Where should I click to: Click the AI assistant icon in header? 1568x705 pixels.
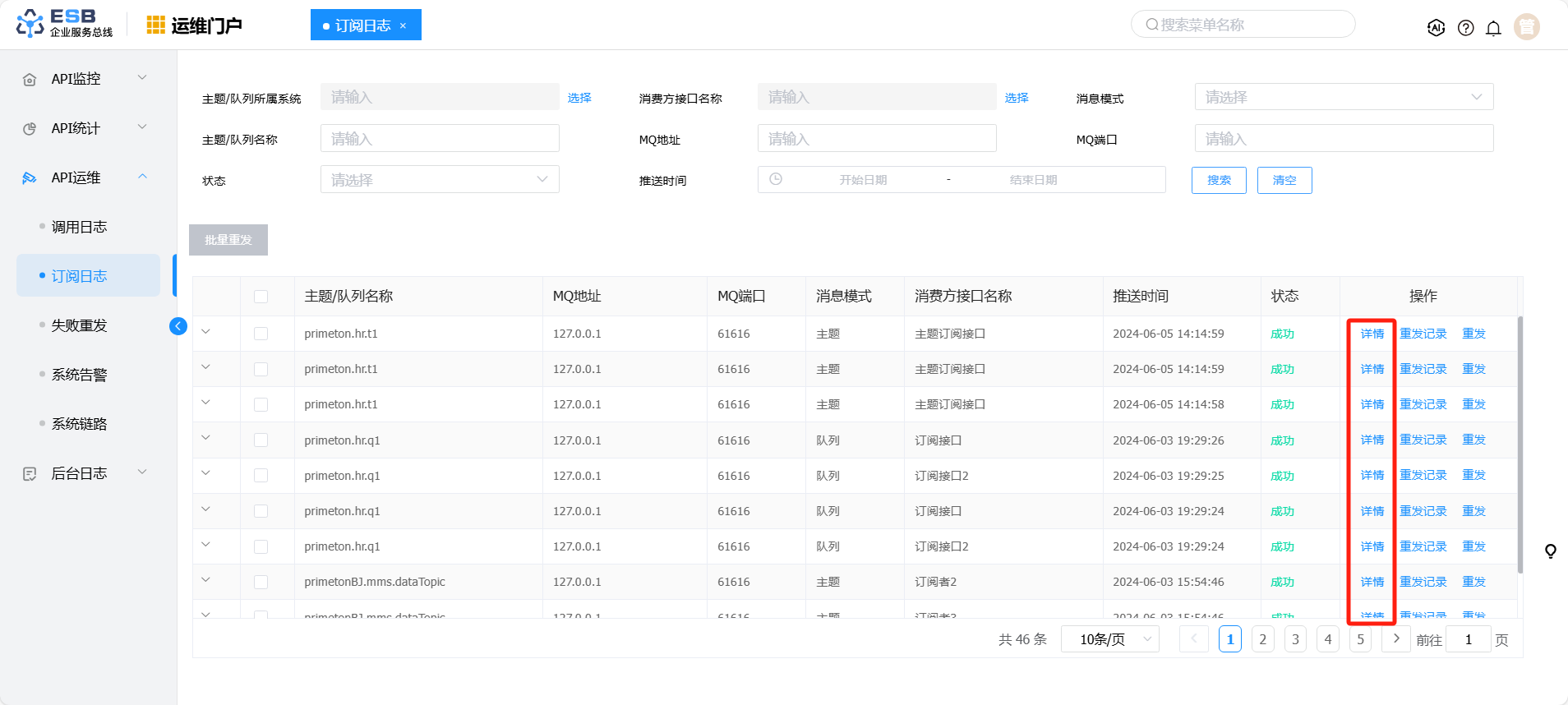click(1436, 28)
